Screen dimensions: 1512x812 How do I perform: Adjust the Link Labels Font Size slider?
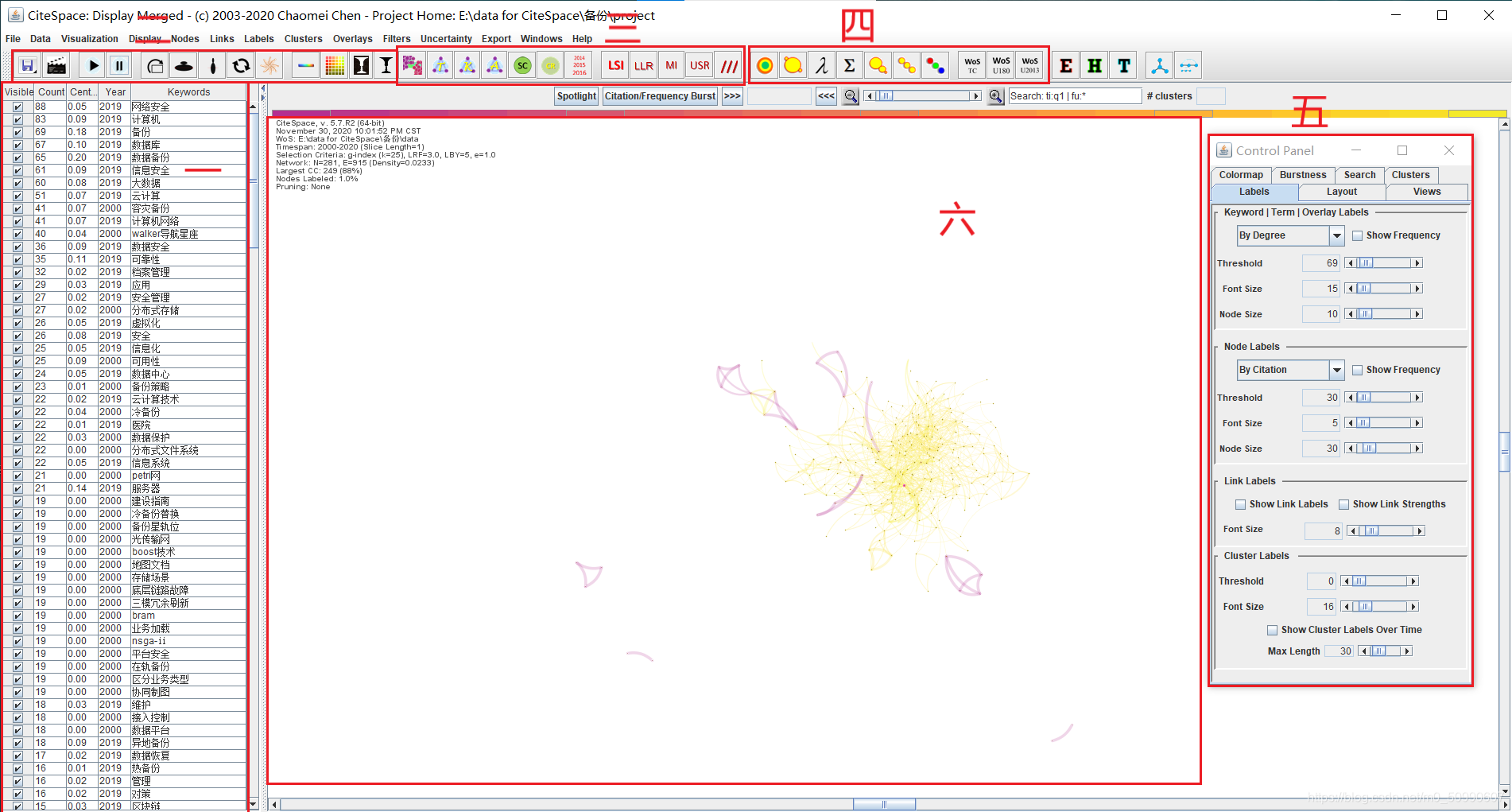1386,530
